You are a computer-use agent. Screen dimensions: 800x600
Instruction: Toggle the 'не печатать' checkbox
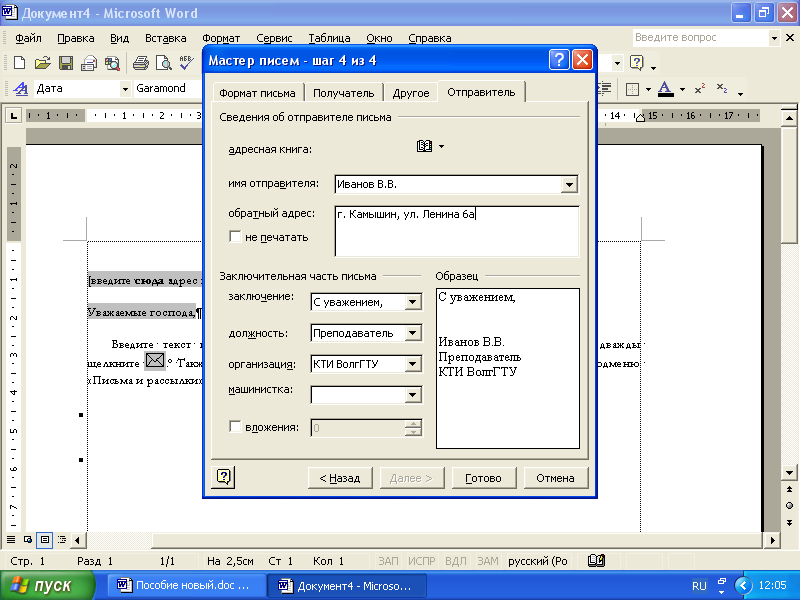tap(235, 236)
